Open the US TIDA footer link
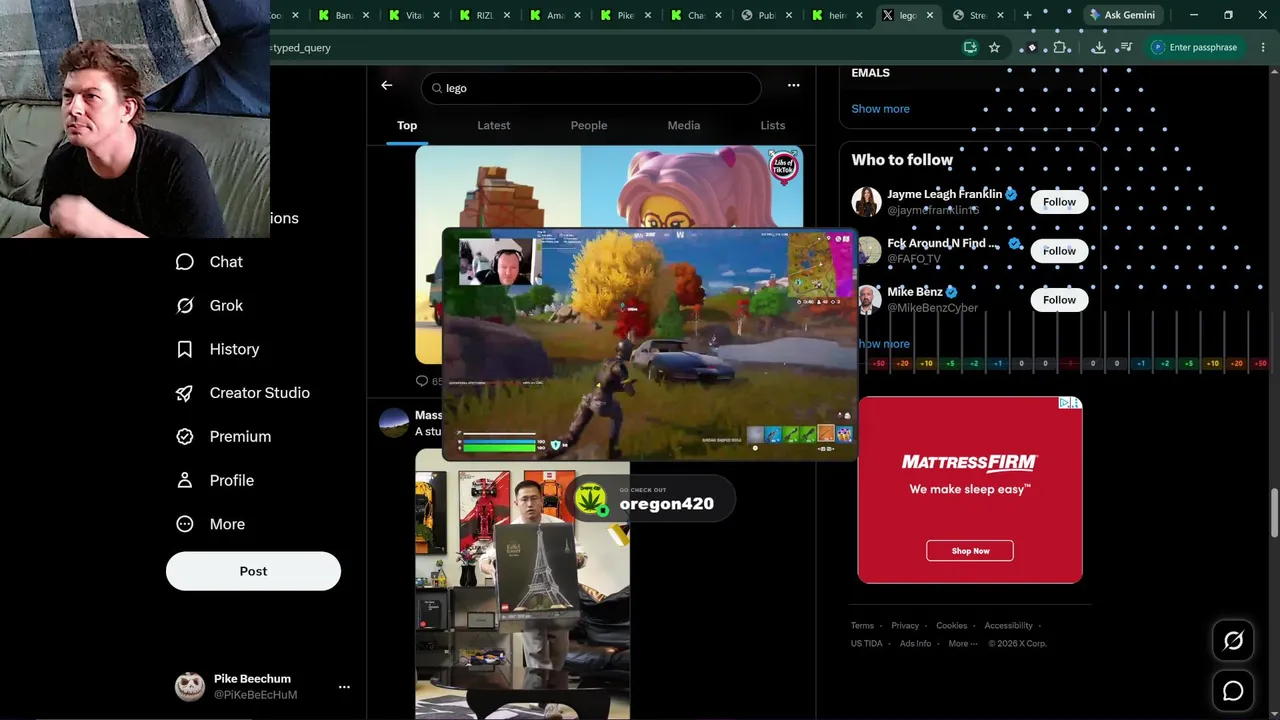1280x720 pixels. tap(867, 644)
